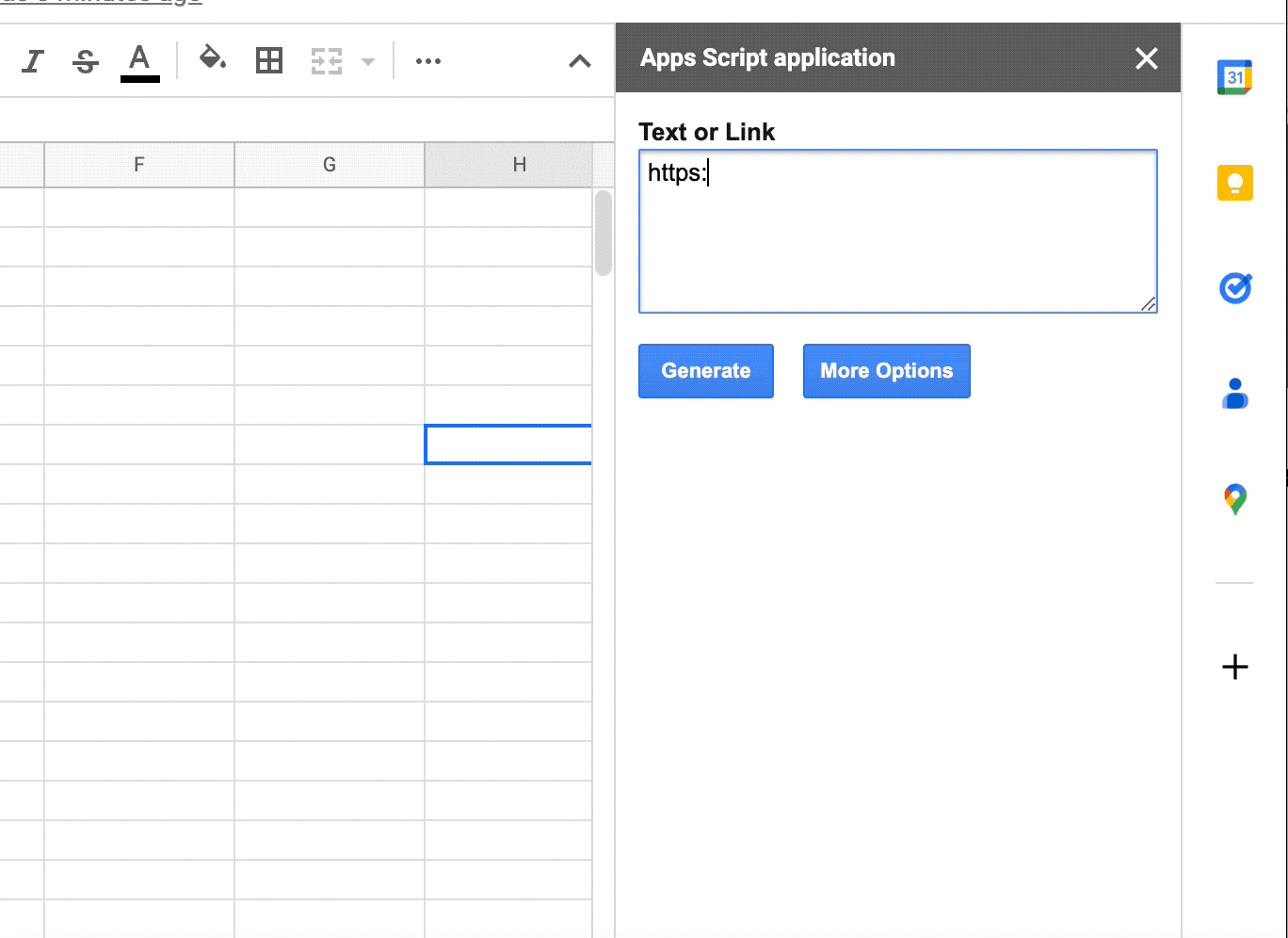Image resolution: width=1288 pixels, height=938 pixels.
Task: Open Google Tasks side panel
Action: click(x=1234, y=288)
